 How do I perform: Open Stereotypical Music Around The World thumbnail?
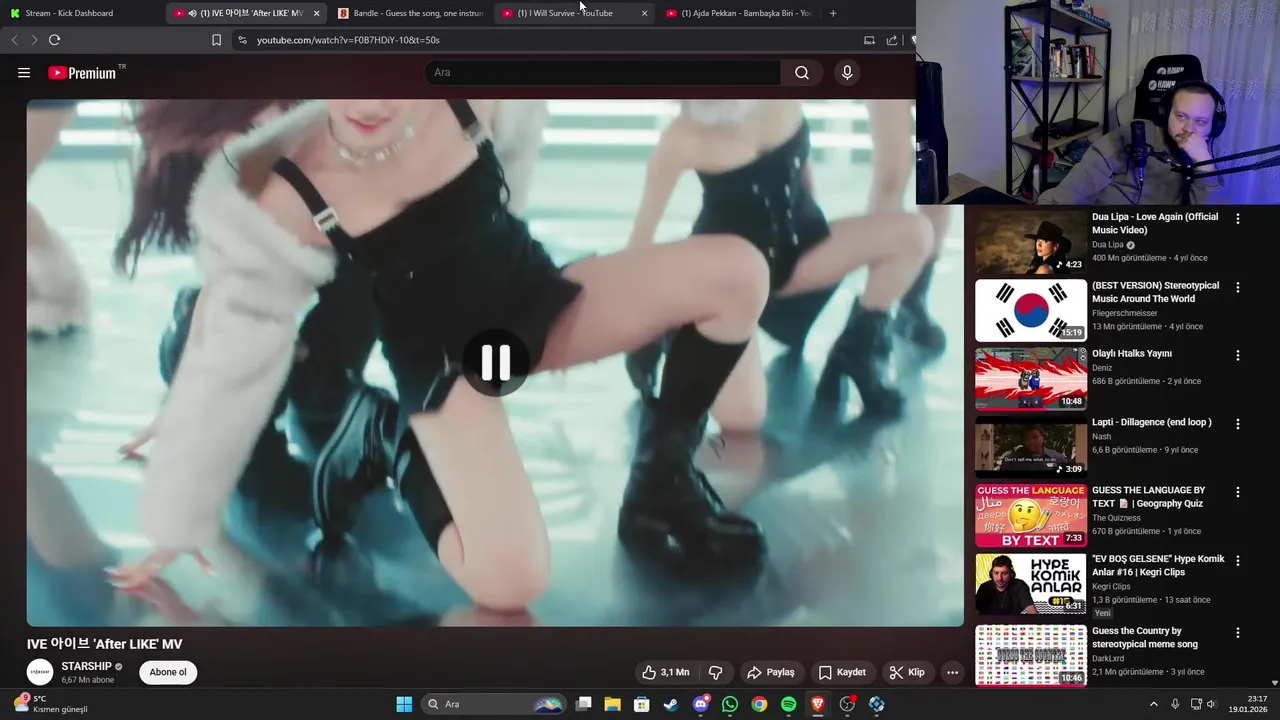(1030, 310)
